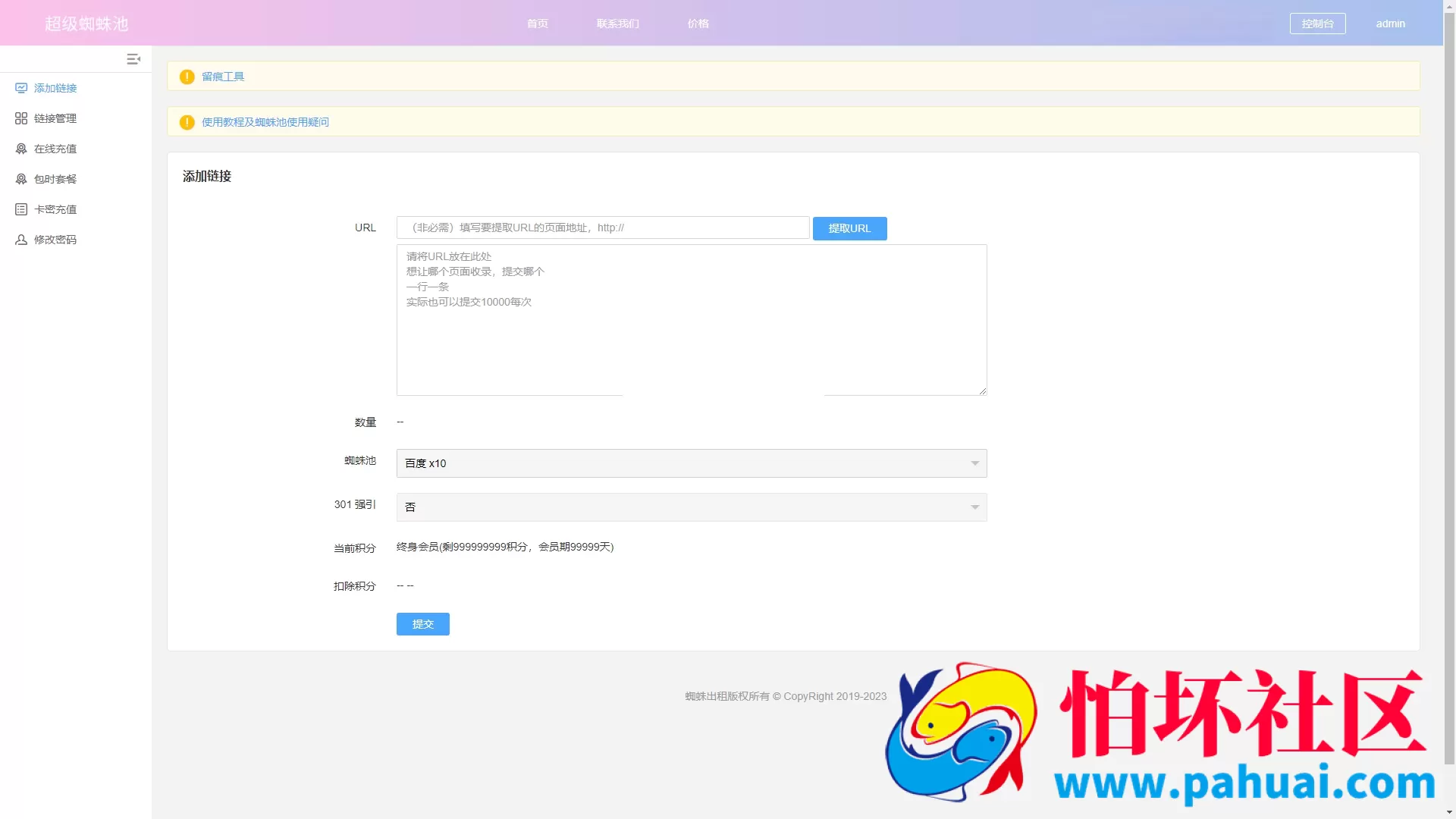
Task: Go to 首页 in top navigation
Action: (537, 24)
